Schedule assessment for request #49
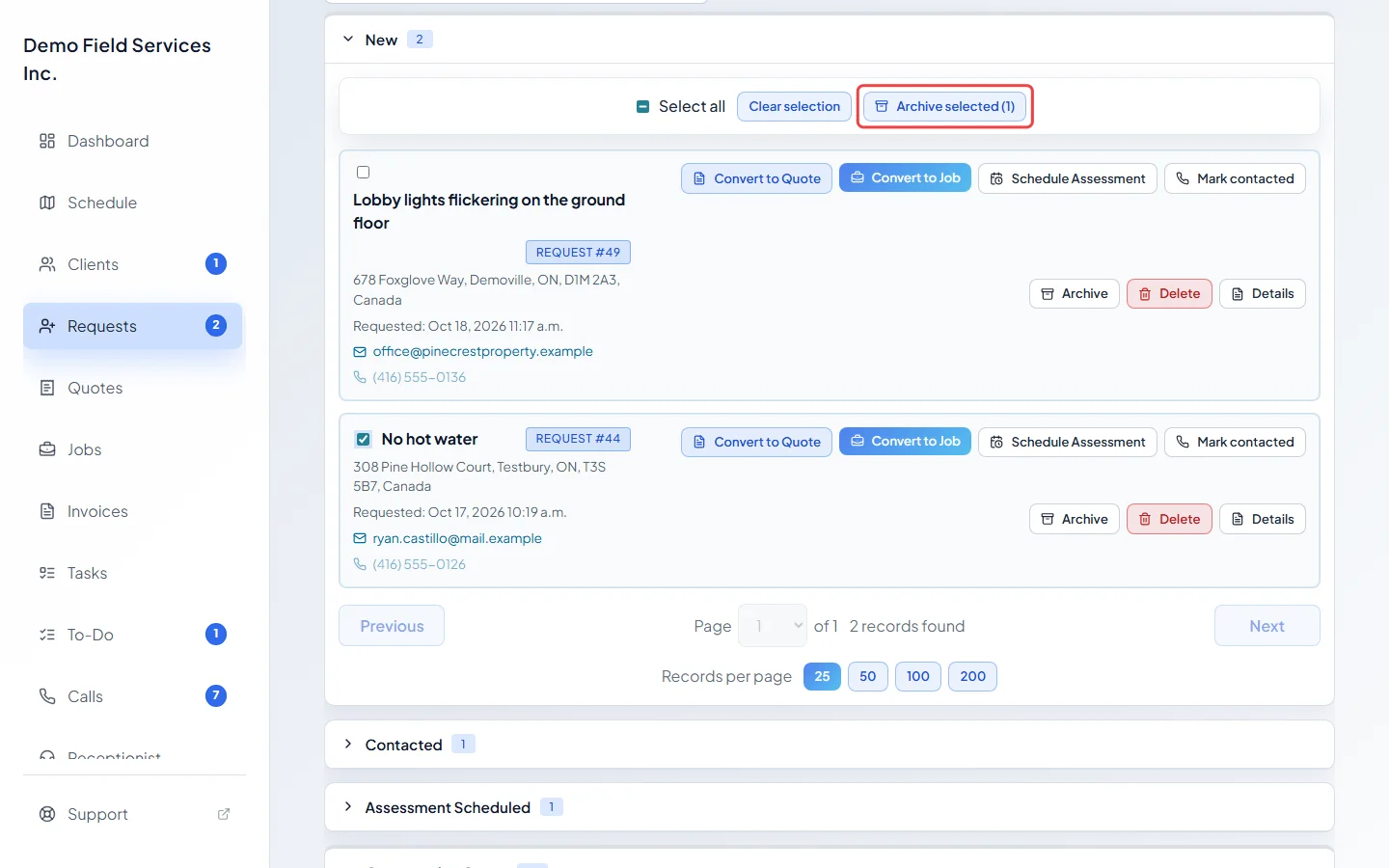Image resolution: width=1389 pixels, height=868 pixels. pyautogui.click(x=1068, y=178)
